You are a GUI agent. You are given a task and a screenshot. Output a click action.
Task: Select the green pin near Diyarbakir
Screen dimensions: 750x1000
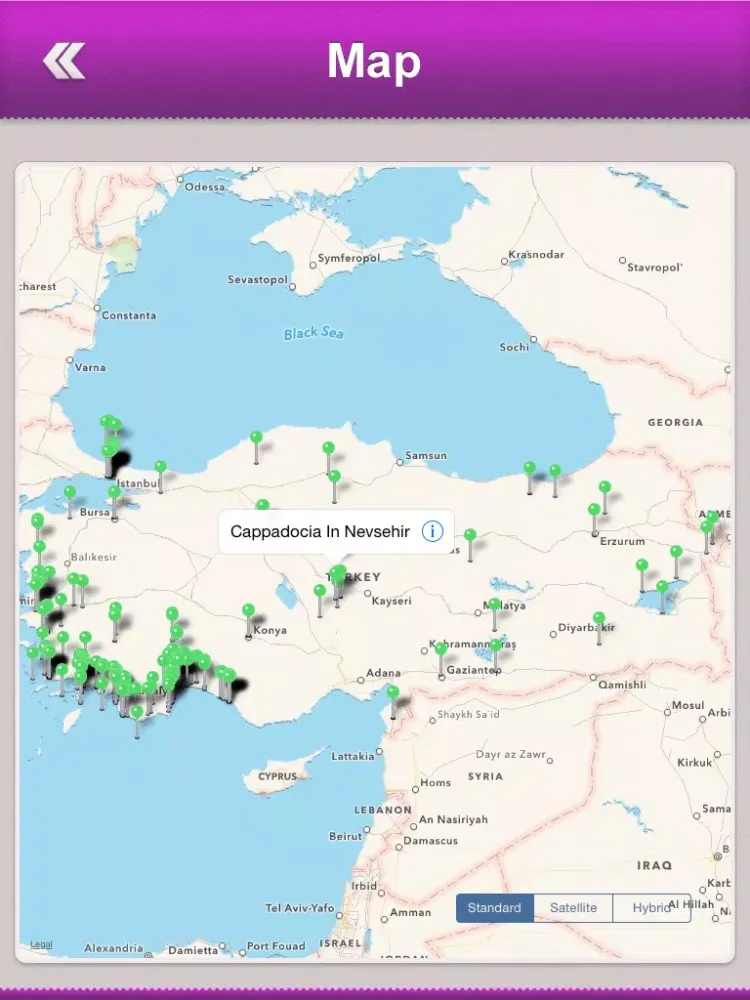[599, 617]
